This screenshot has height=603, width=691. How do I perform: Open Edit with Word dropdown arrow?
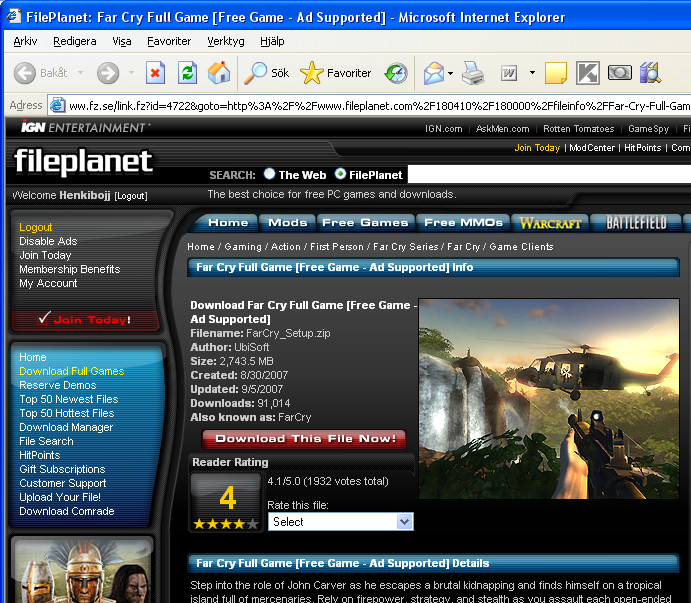tap(532, 73)
